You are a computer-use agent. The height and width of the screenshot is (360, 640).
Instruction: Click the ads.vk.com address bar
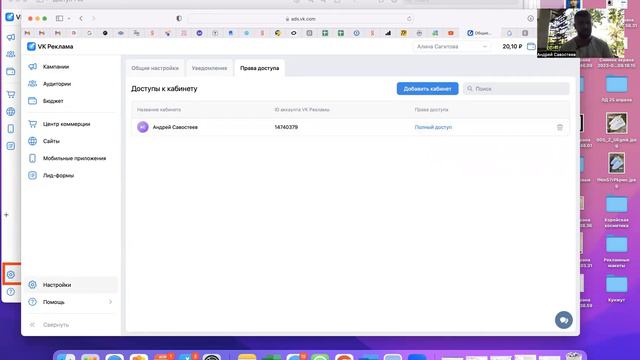(300, 19)
